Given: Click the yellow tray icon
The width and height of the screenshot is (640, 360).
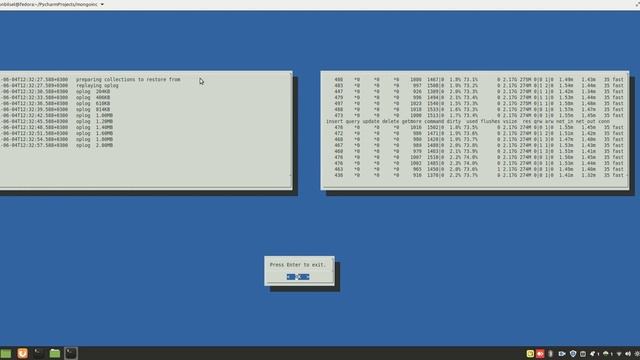Looking at the screenshot, I should [x=530, y=354].
